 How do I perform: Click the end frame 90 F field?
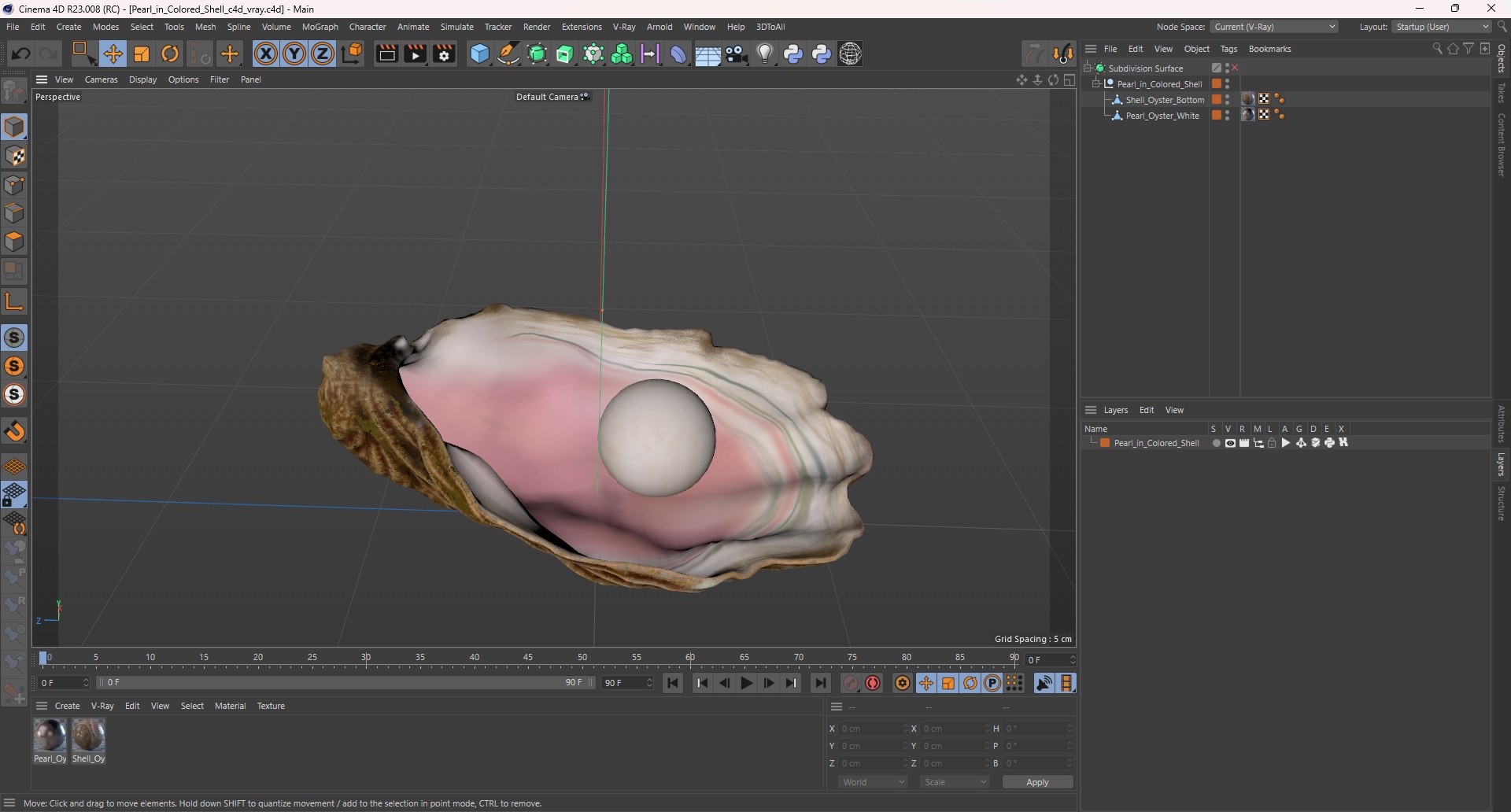coord(627,683)
